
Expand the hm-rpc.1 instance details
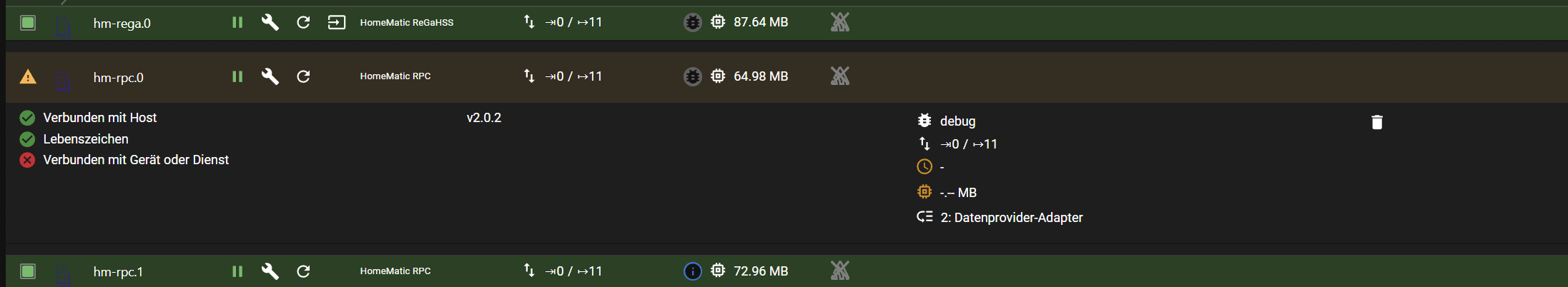point(1144,271)
